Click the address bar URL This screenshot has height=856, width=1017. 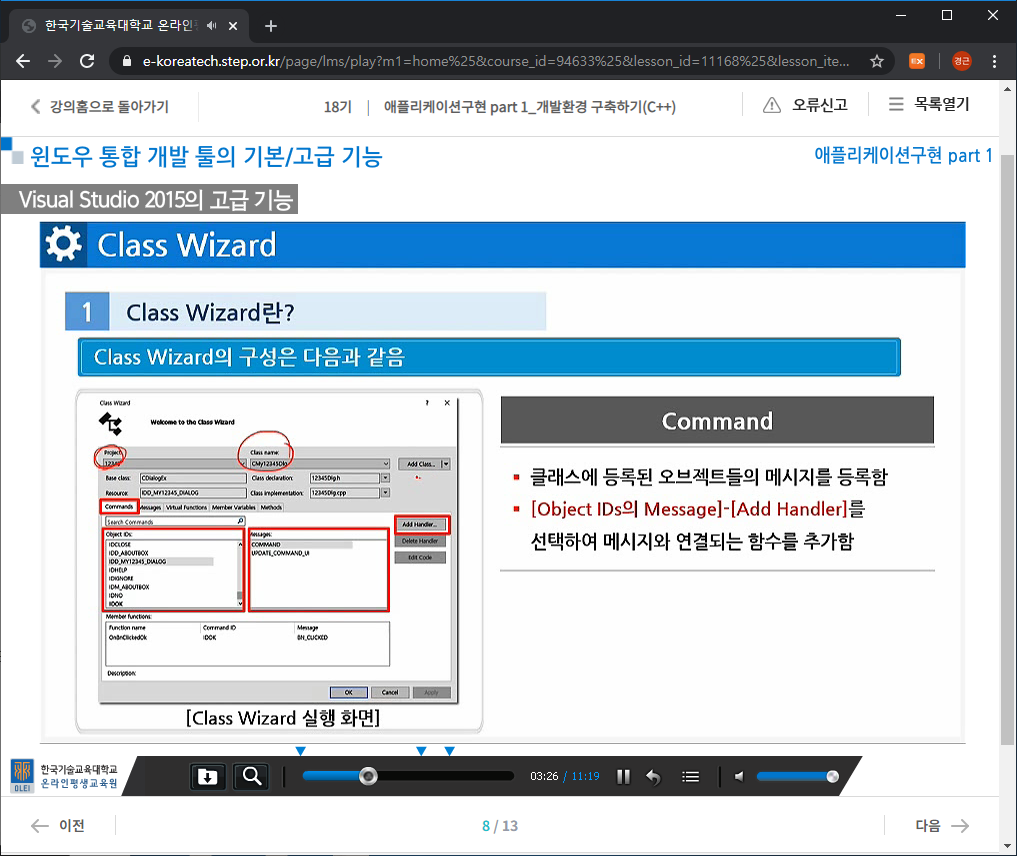pos(496,62)
